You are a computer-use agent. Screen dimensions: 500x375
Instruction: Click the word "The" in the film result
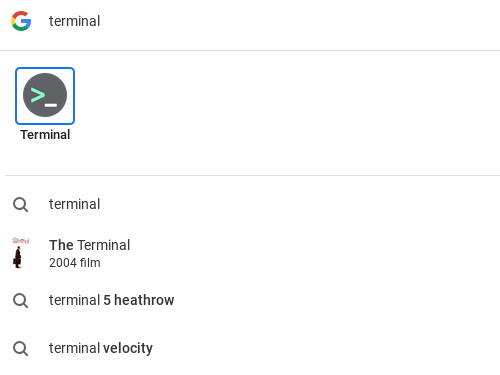pyautogui.click(x=61, y=245)
